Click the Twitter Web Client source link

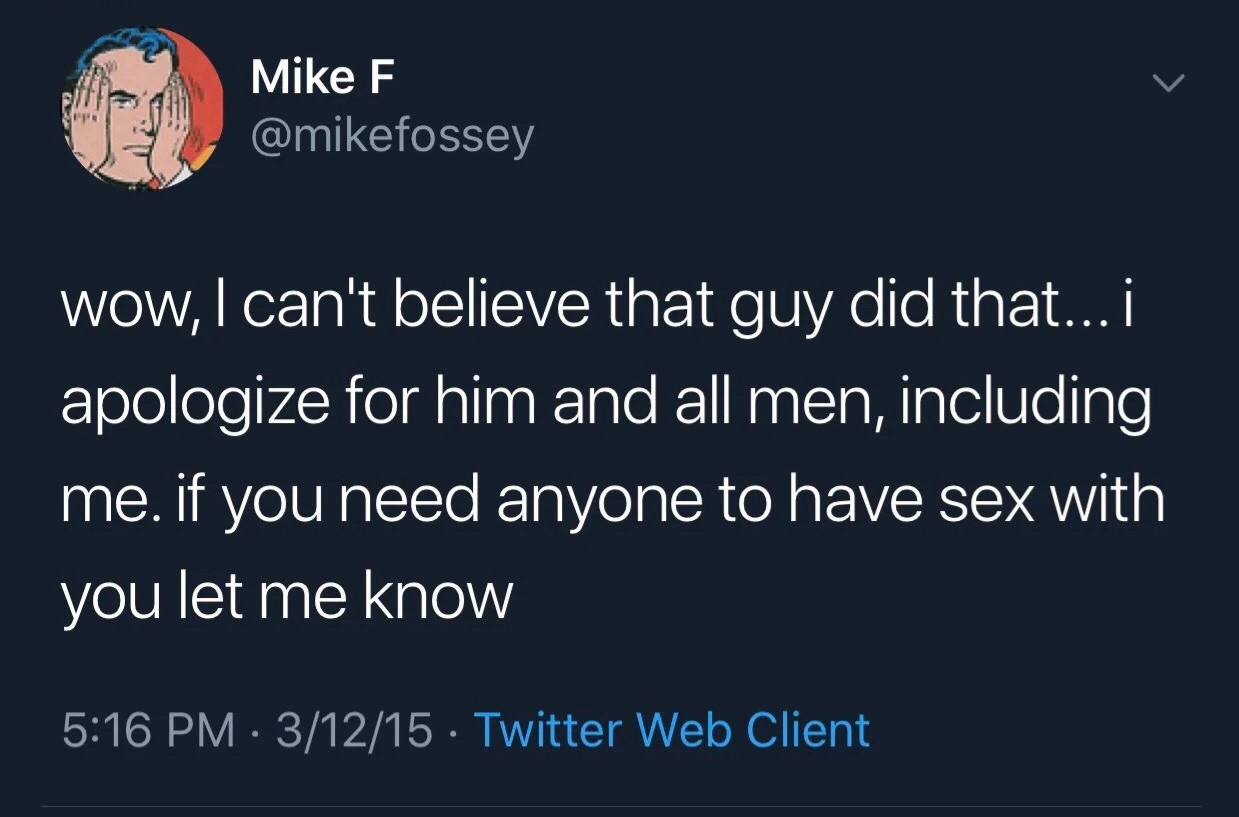[x=670, y=730]
